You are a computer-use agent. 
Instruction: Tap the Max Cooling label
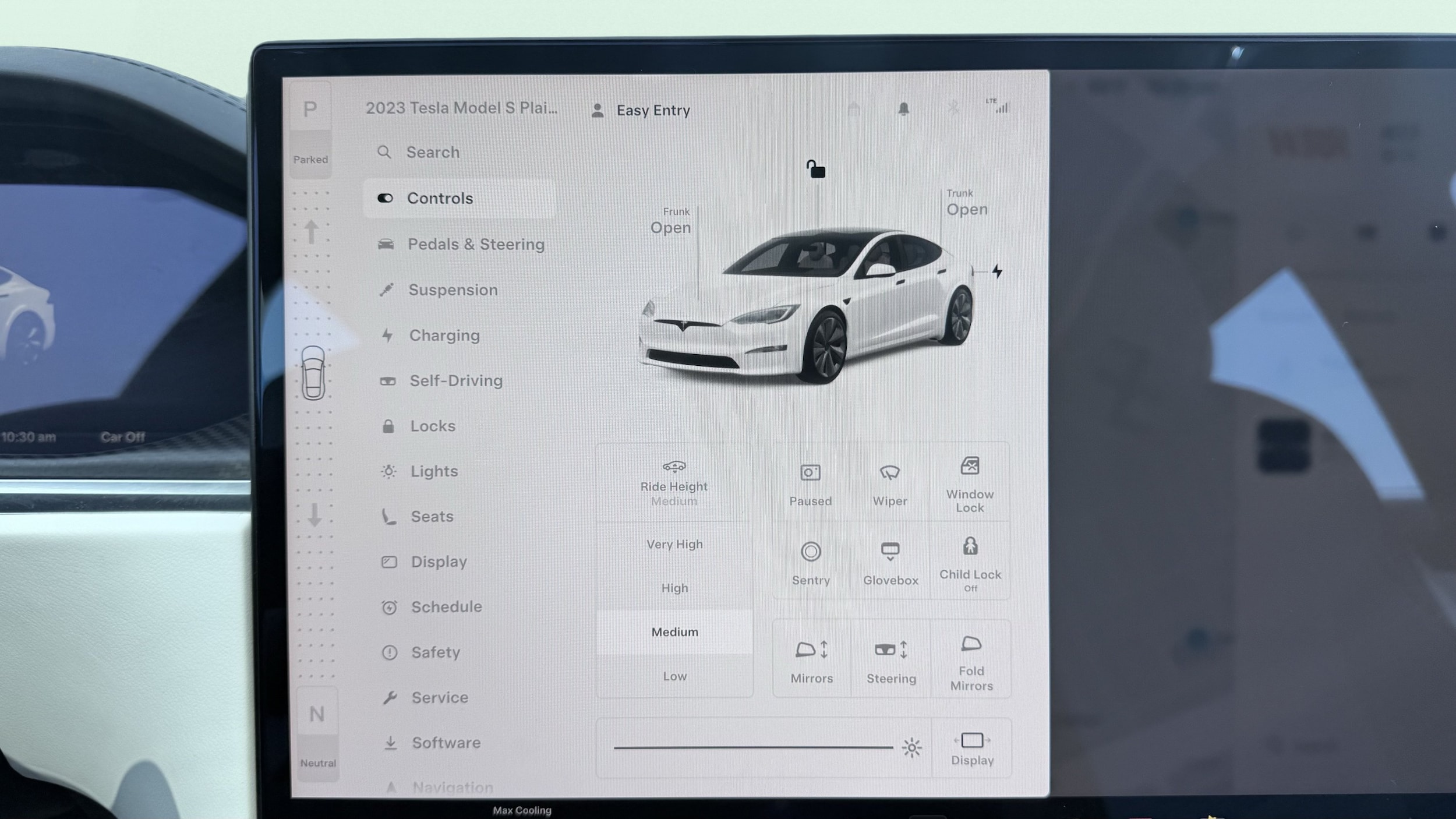[x=522, y=810]
